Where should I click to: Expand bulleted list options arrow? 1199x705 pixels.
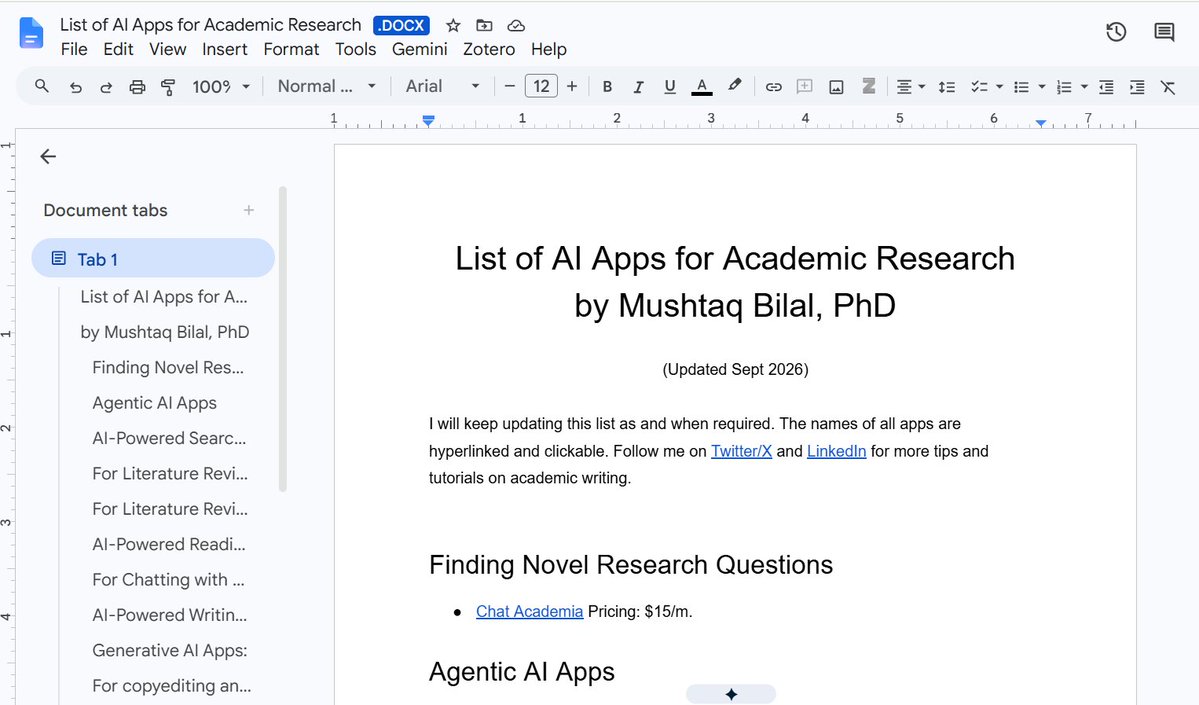1041,87
